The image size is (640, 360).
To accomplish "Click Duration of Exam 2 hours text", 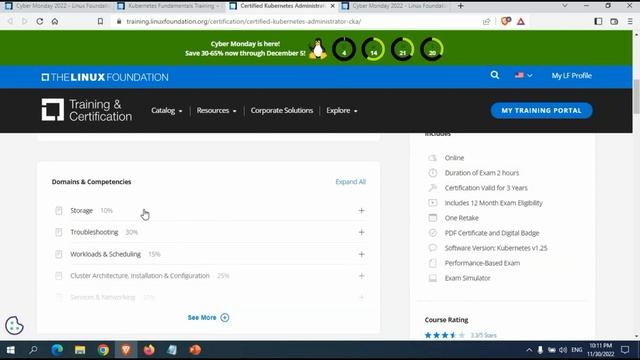I will [x=482, y=173].
